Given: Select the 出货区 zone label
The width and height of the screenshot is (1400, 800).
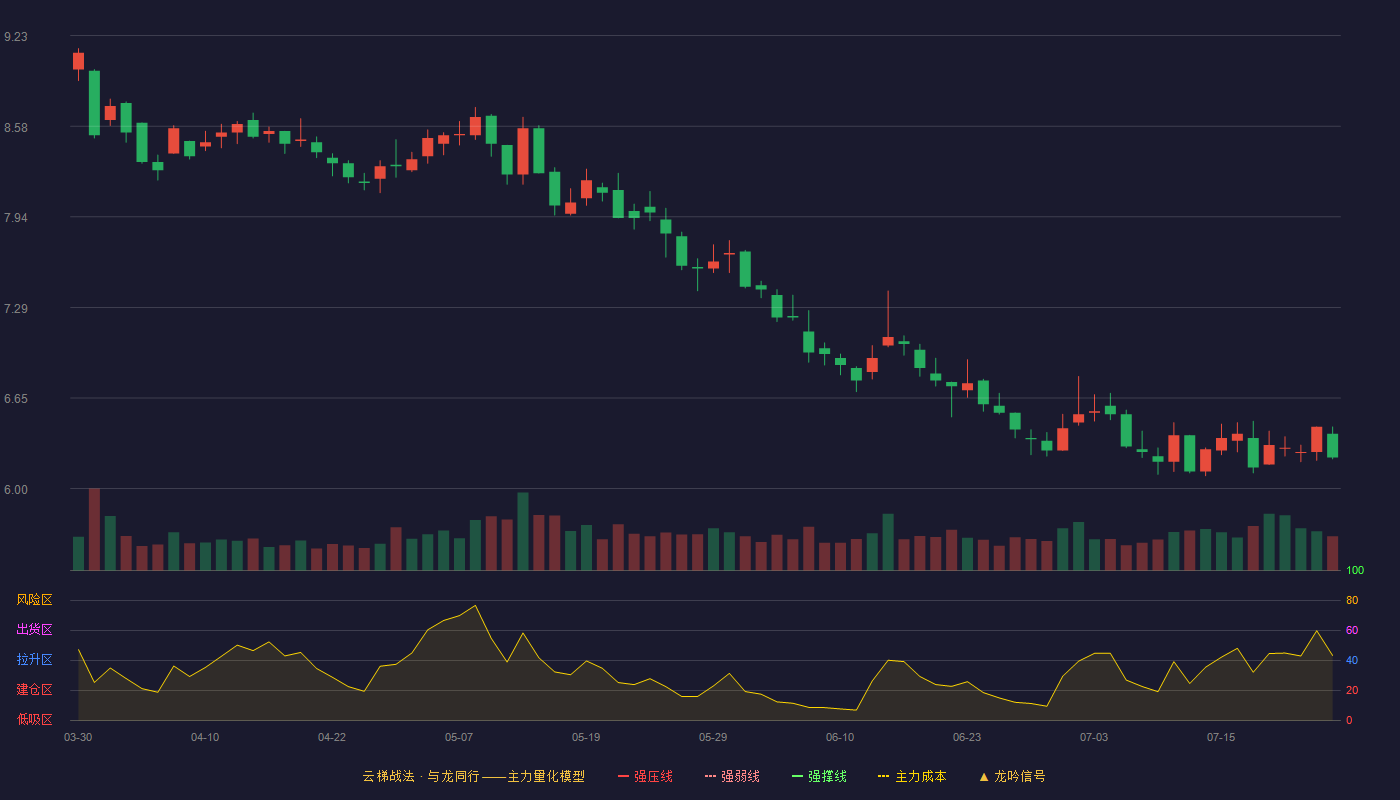Looking at the screenshot, I should coord(34,630).
